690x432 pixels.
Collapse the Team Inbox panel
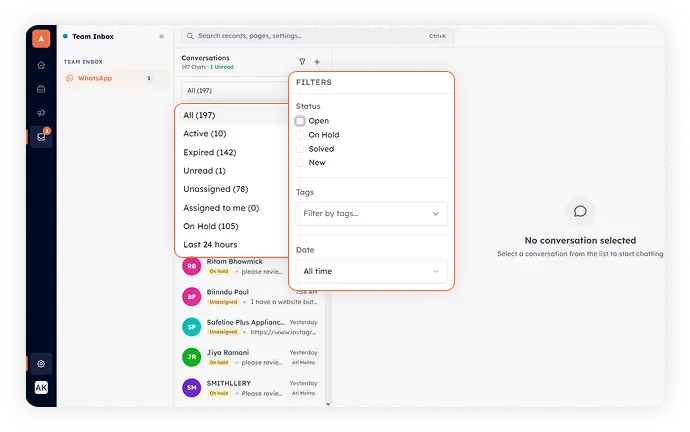click(161, 36)
